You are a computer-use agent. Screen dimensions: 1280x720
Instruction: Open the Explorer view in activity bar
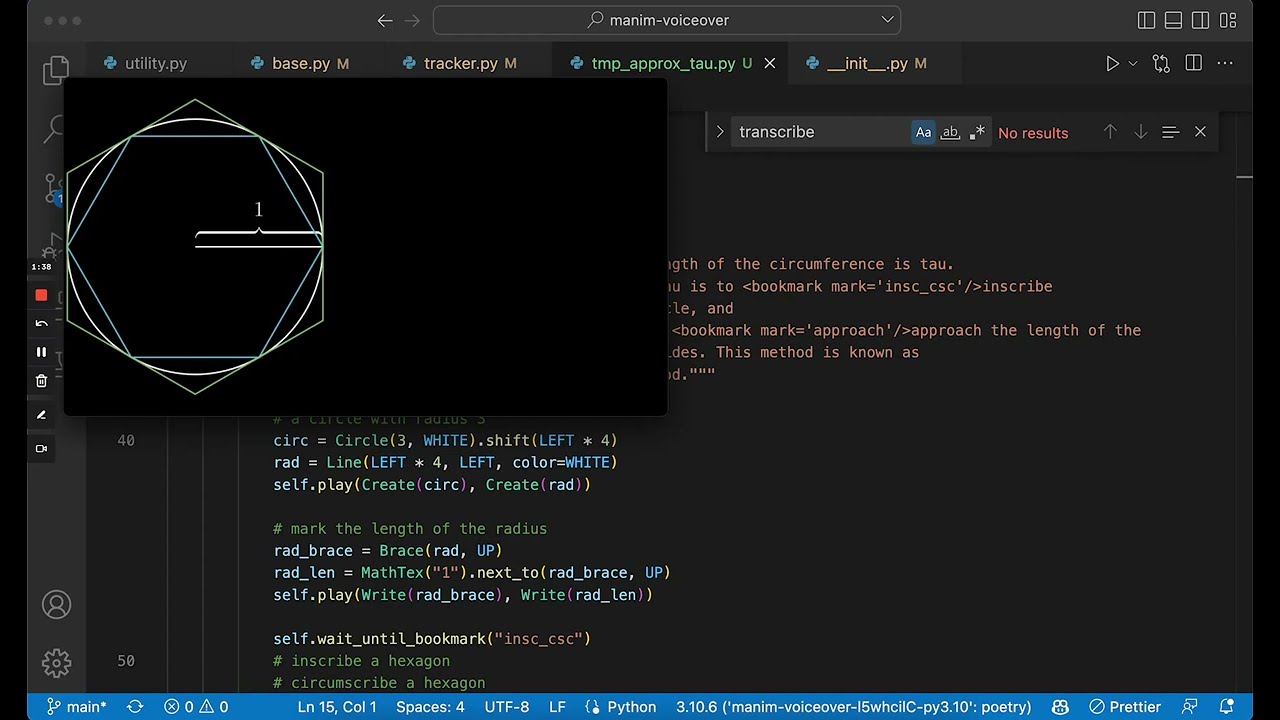(56, 70)
